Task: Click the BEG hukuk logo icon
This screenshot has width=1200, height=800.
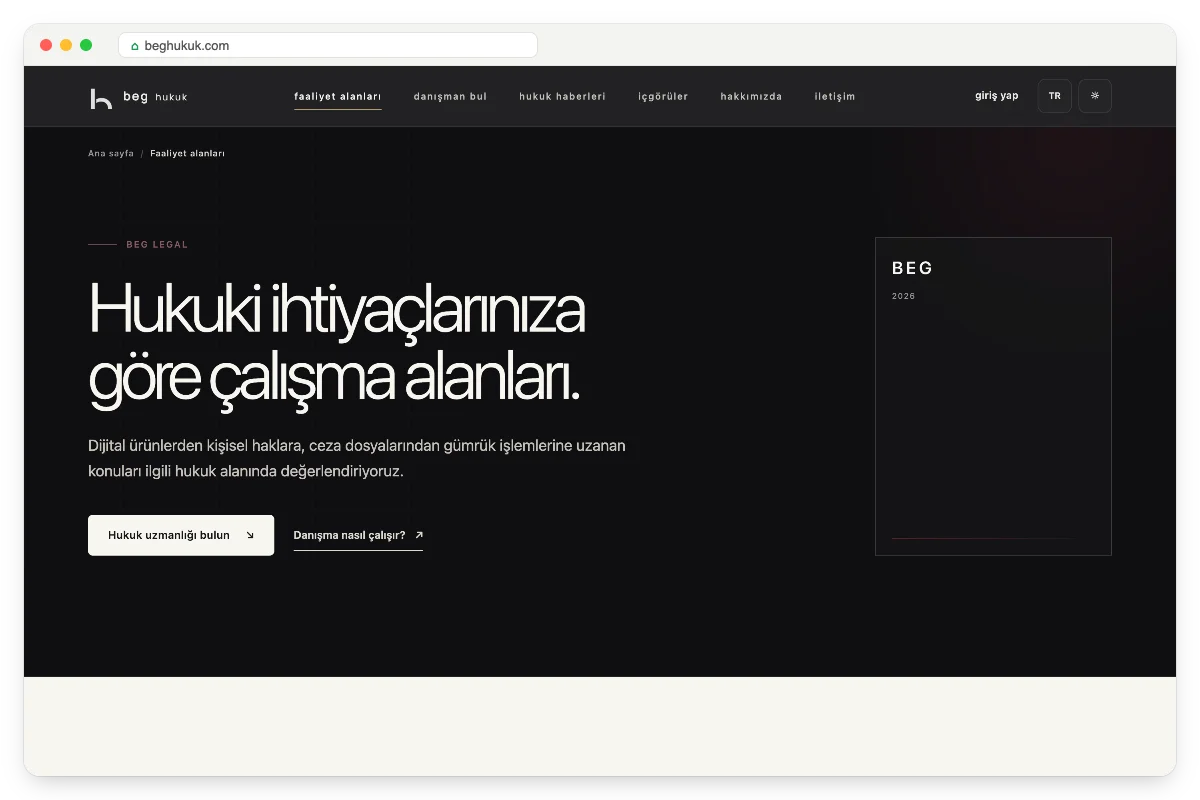Action: click(x=101, y=98)
